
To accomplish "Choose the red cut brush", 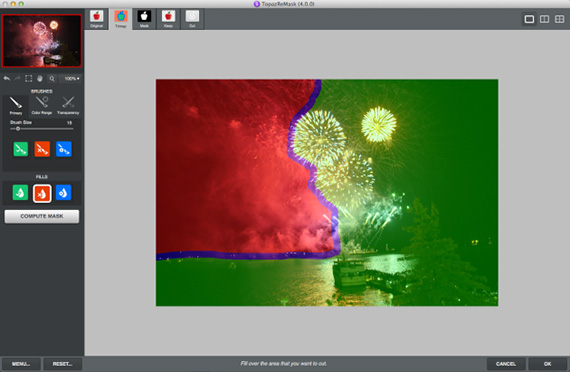I will [42, 149].
